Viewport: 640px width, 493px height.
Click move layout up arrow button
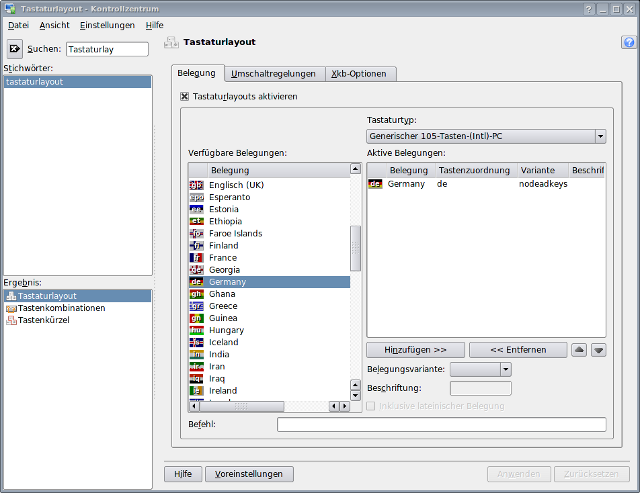click(580, 350)
